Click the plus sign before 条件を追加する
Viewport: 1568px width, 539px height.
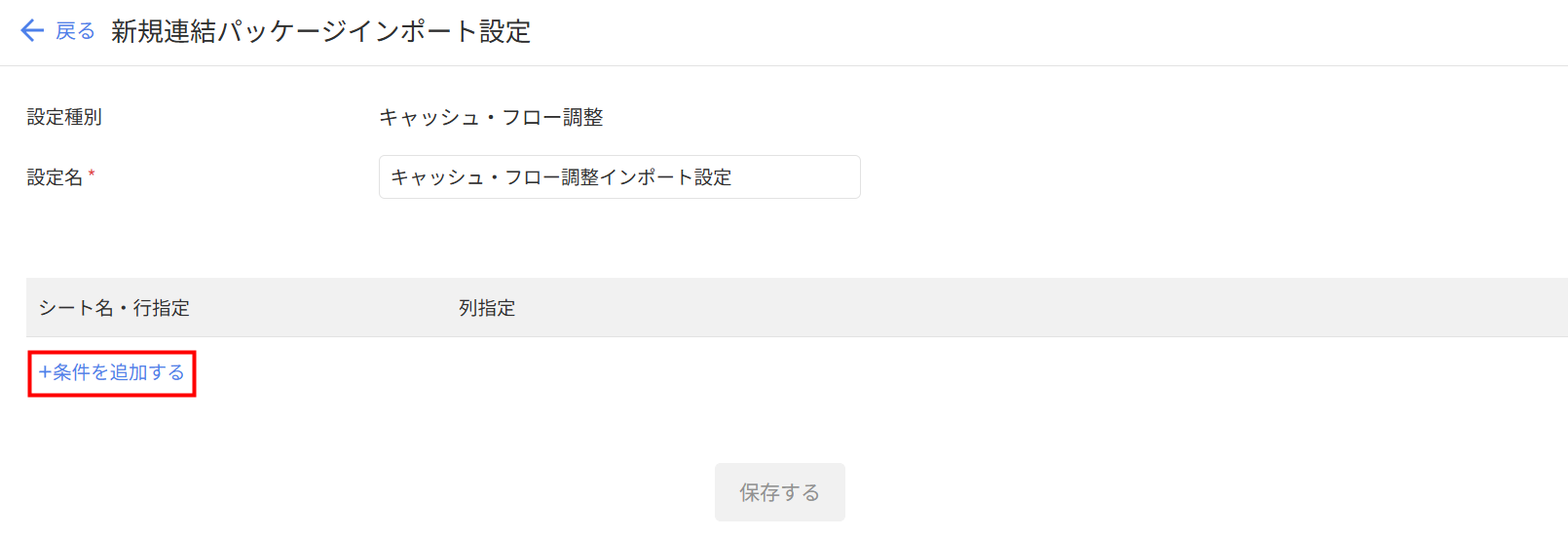tap(45, 372)
